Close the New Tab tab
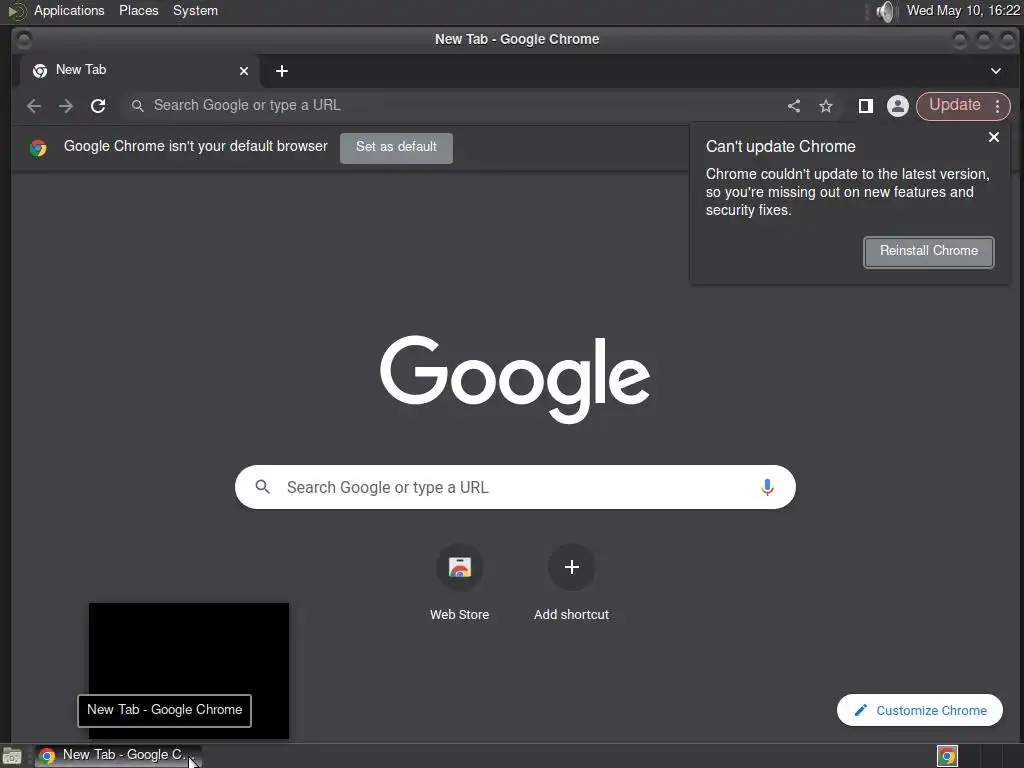This screenshot has width=1024, height=768. click(x=244, y=71)
